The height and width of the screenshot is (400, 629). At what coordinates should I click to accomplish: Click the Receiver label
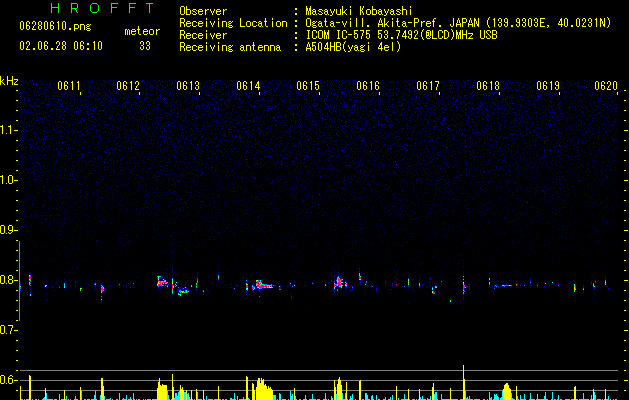click(203, 35)
